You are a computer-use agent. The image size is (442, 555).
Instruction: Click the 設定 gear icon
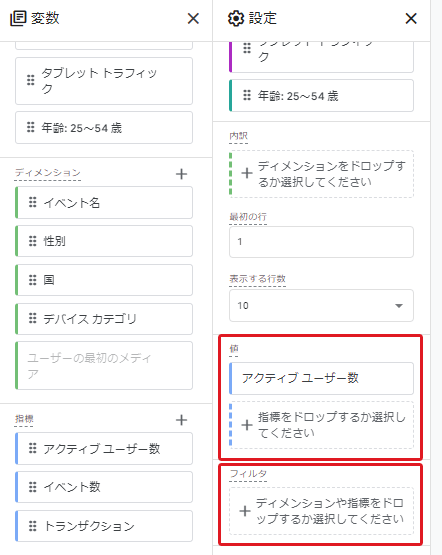[236, 18]
